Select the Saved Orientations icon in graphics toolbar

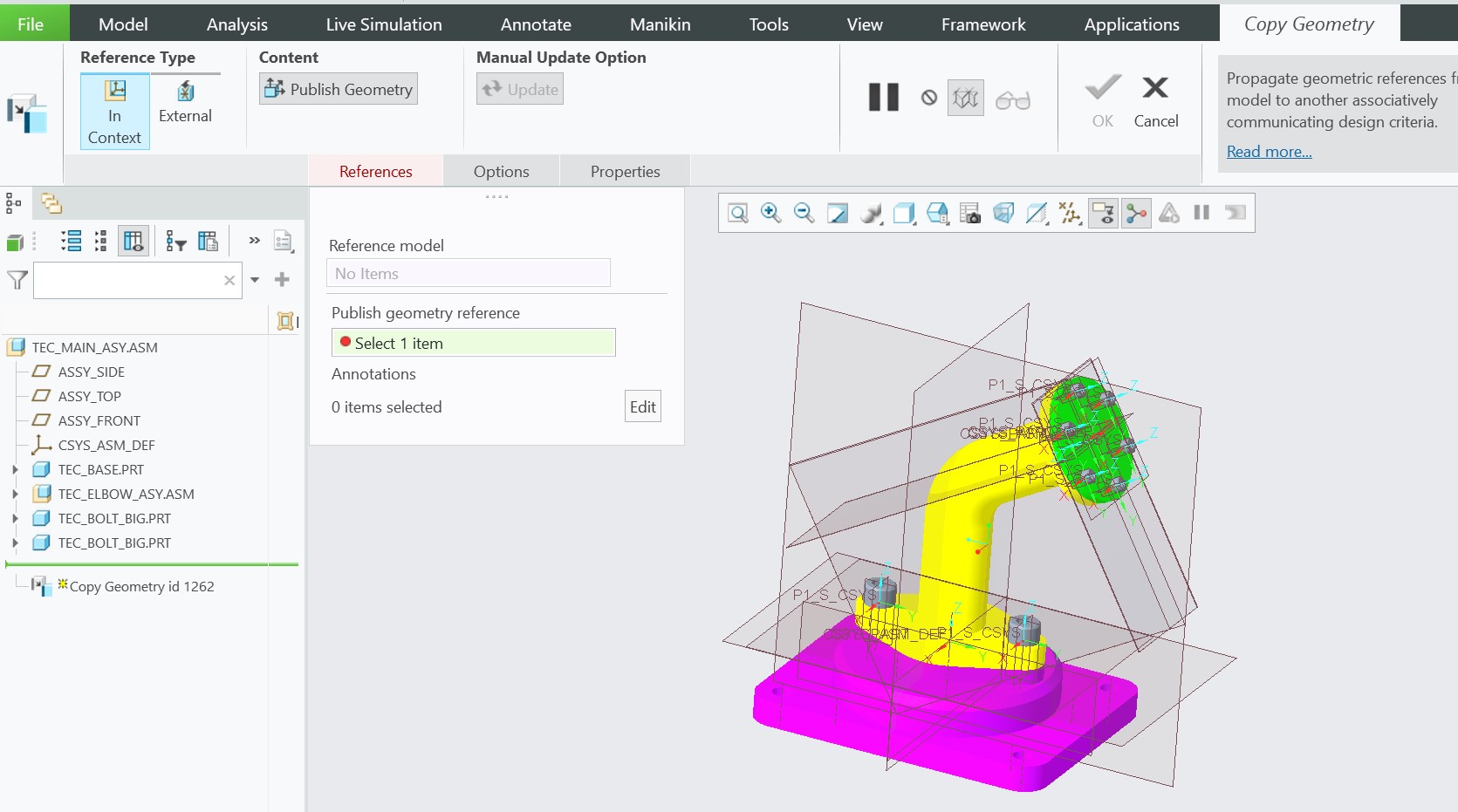(936, 213)
